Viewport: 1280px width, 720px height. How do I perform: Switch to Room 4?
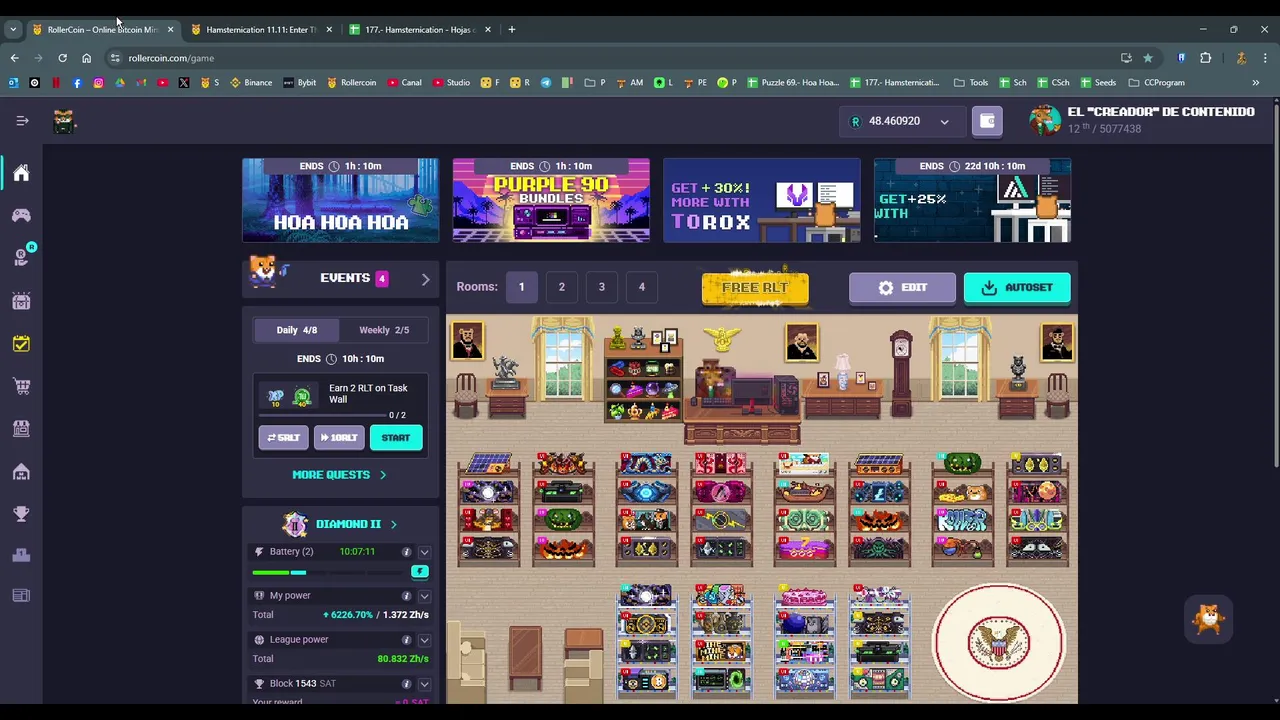[642, 287]
